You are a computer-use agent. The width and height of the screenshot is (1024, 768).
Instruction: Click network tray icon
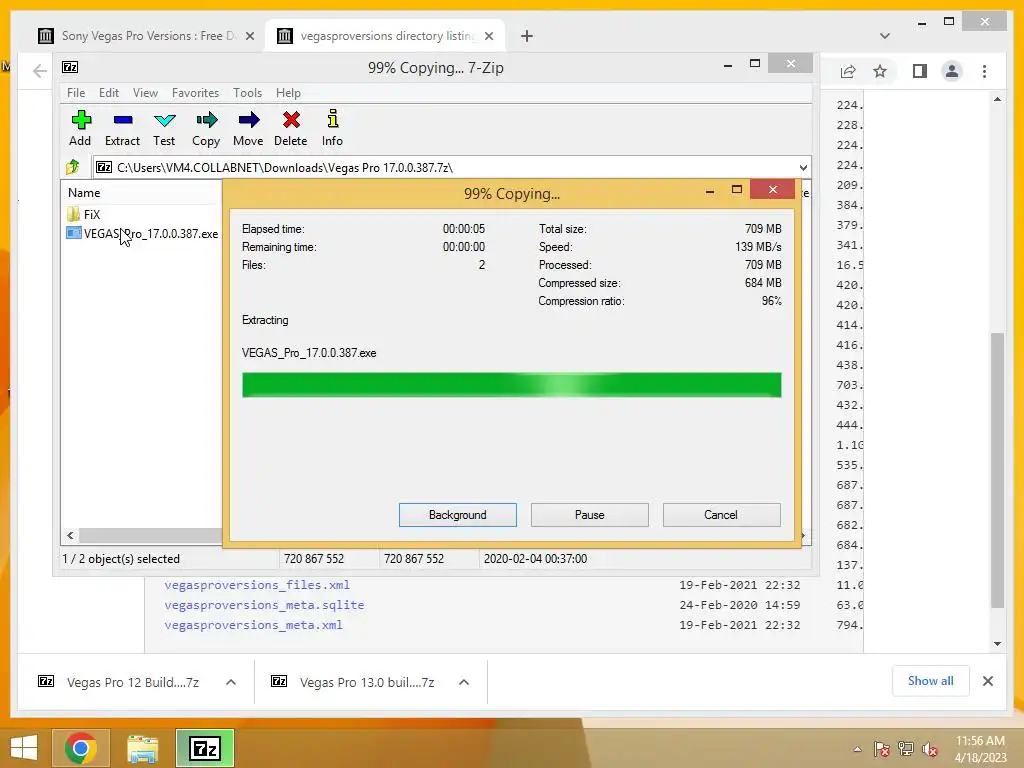(x=906, y=749)
